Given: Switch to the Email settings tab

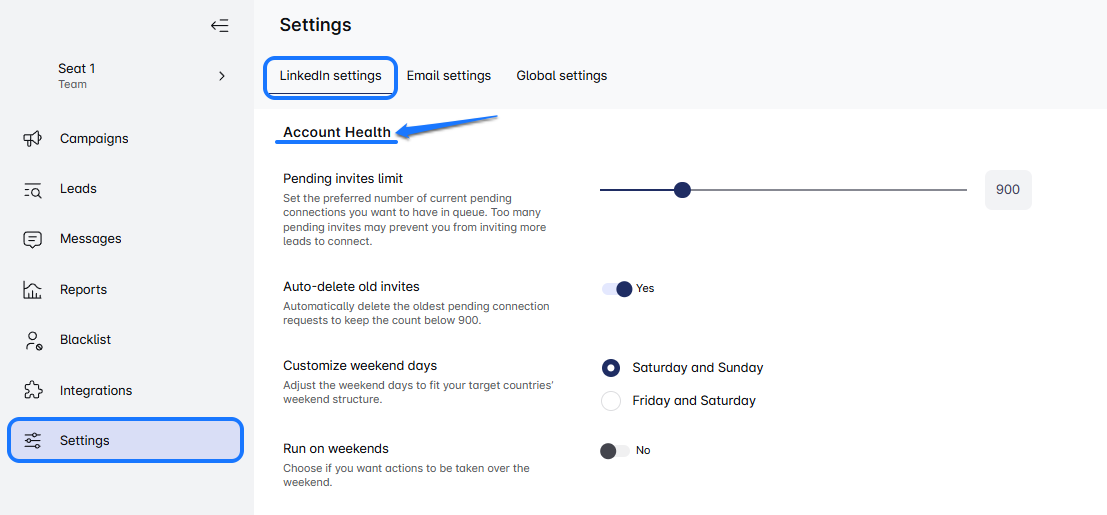Looking at the screenshot, I should tap(449, 76).
